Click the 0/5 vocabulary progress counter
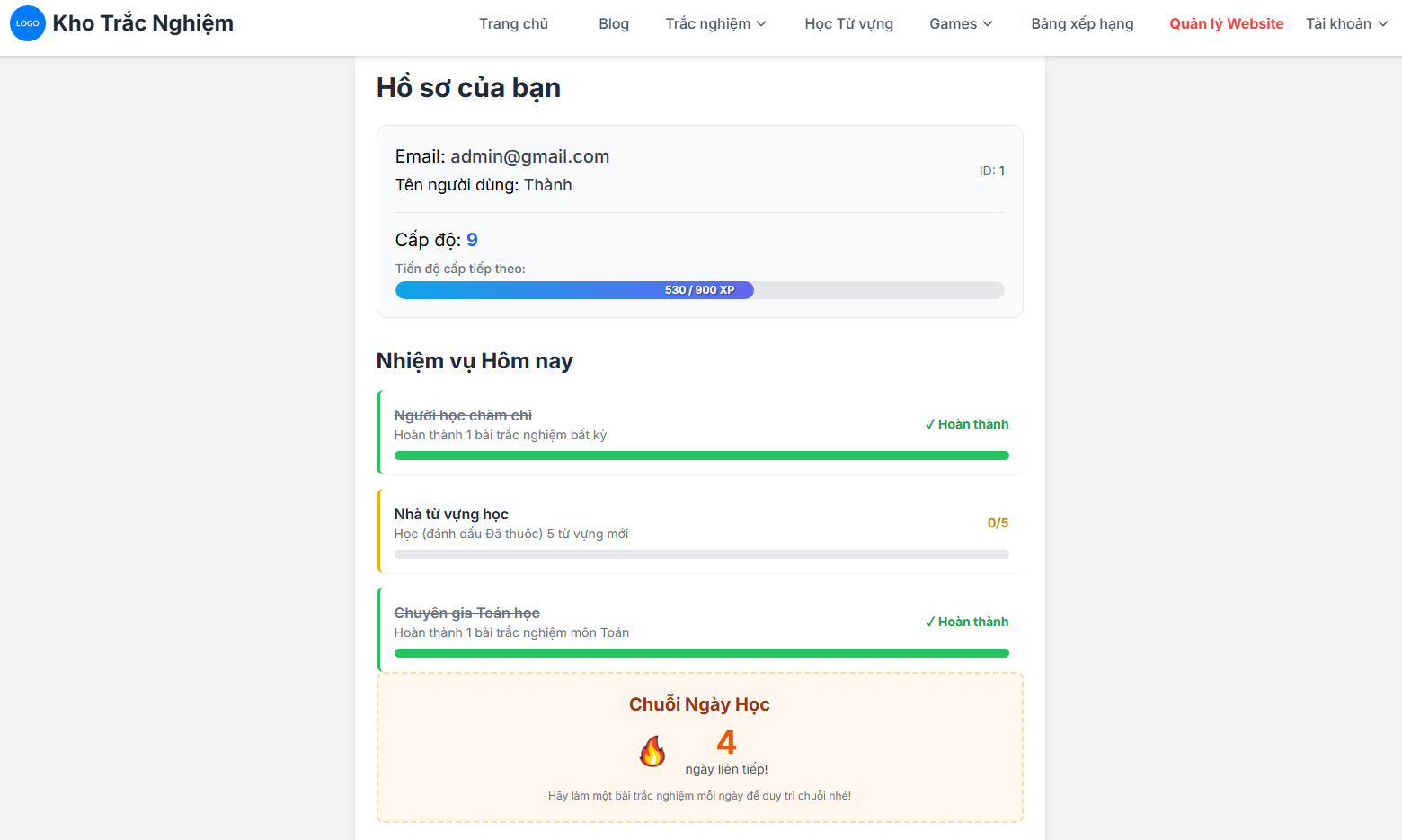The width and height of the screenshot is (1402, 840). 998,523
